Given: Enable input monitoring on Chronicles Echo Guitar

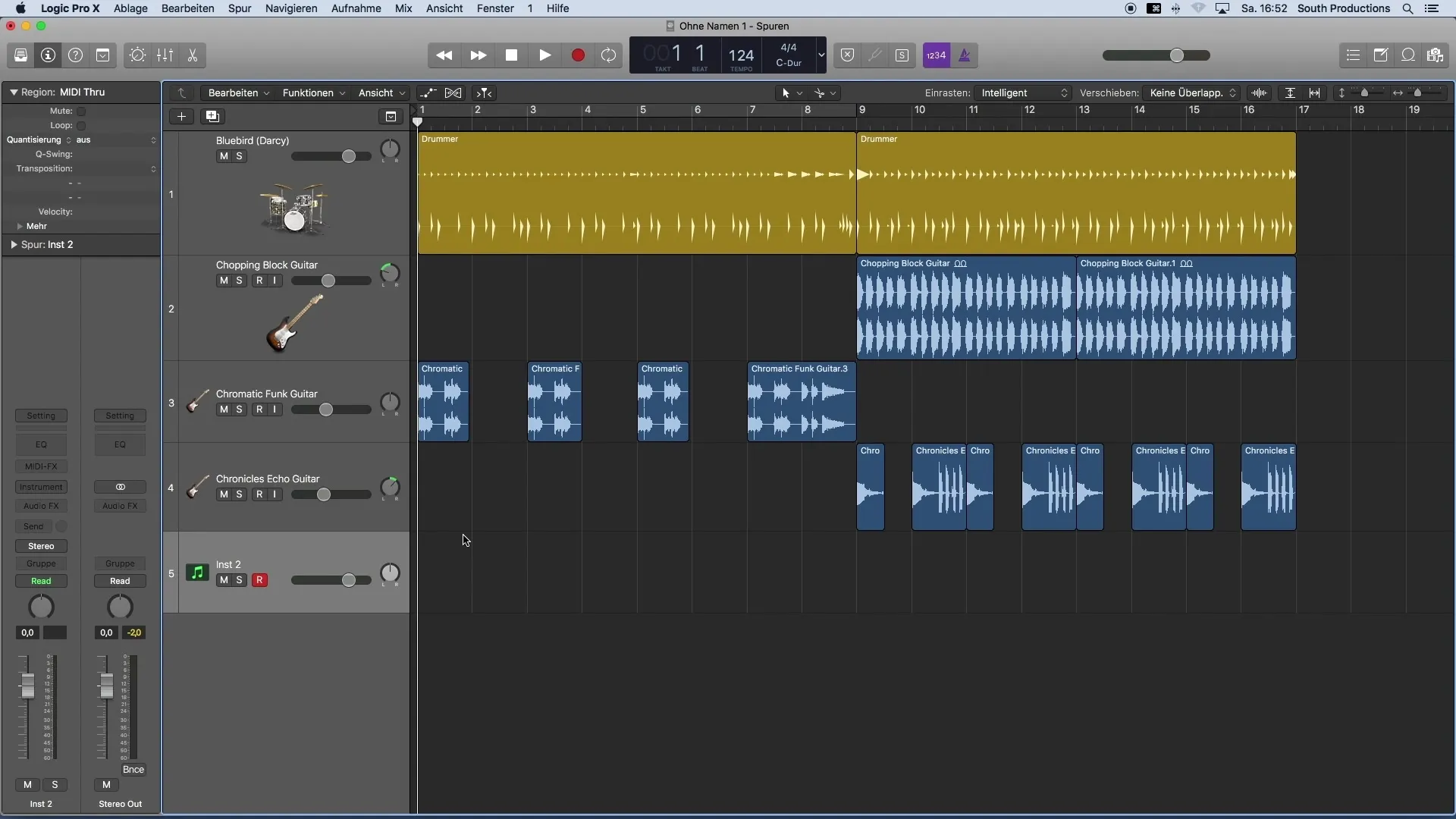Looking at the screenshot, I should (275, 494).
